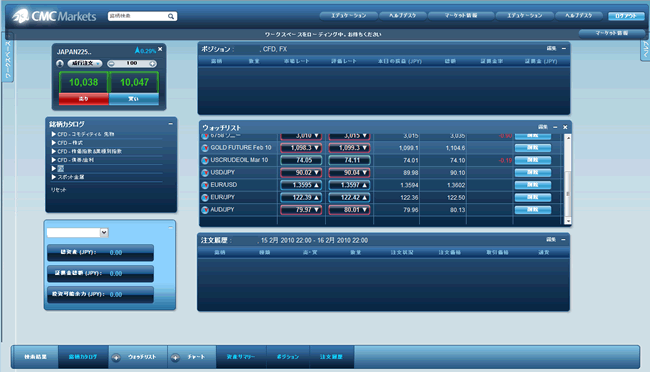650x372 pixels.
Task: Click the plus icon on チャート bottom tab
Action: [x=175, y=357]
